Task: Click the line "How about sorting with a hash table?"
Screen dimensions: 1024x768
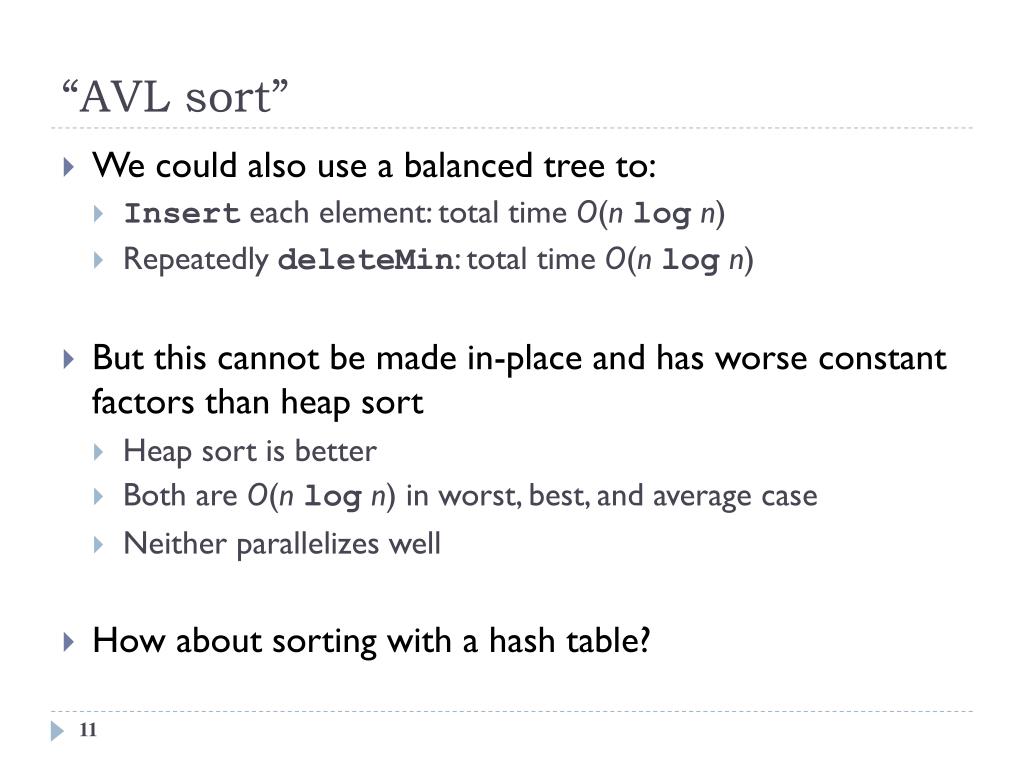Action: click(372, 640)
